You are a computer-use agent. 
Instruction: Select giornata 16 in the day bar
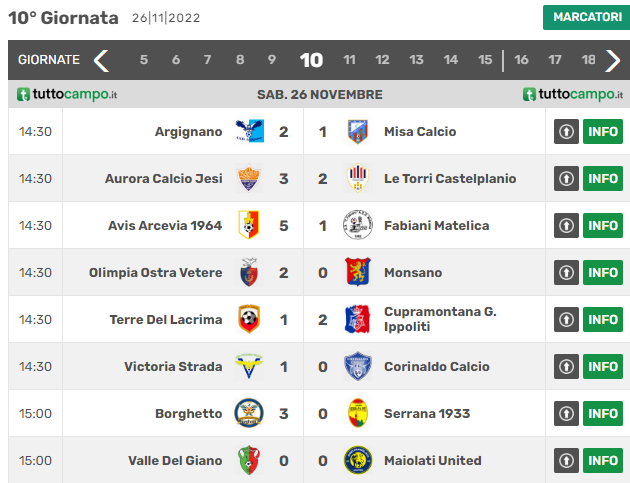point(521,60)
